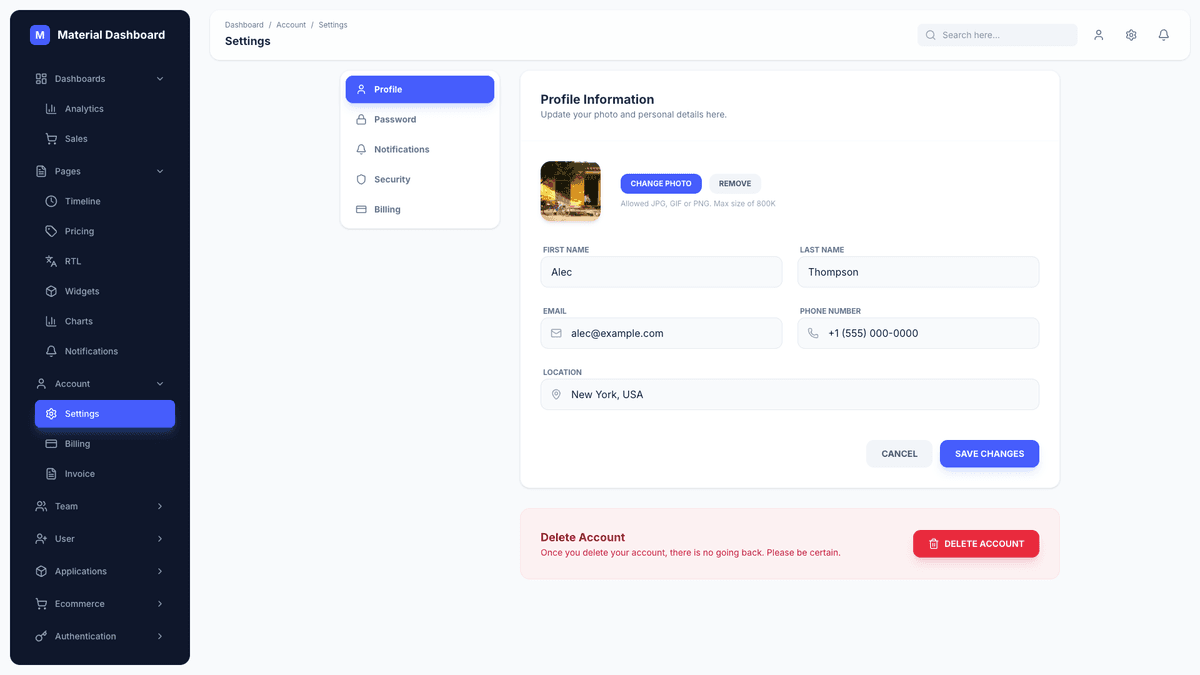Click the Invoice icon in sidebar
Image resolution: width=1200 pixels, height=675 pixels.
[x=51, y=473]
